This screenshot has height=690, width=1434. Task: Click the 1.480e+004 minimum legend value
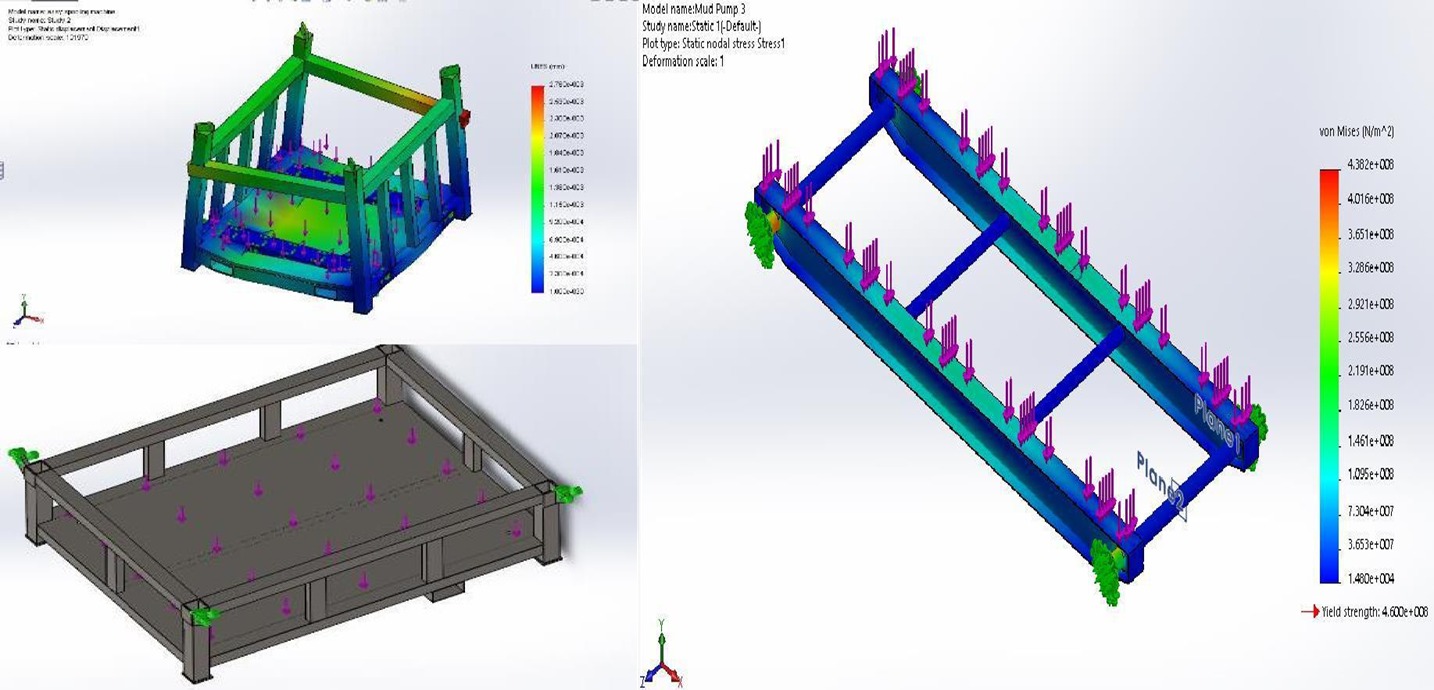coord(1372,579)
